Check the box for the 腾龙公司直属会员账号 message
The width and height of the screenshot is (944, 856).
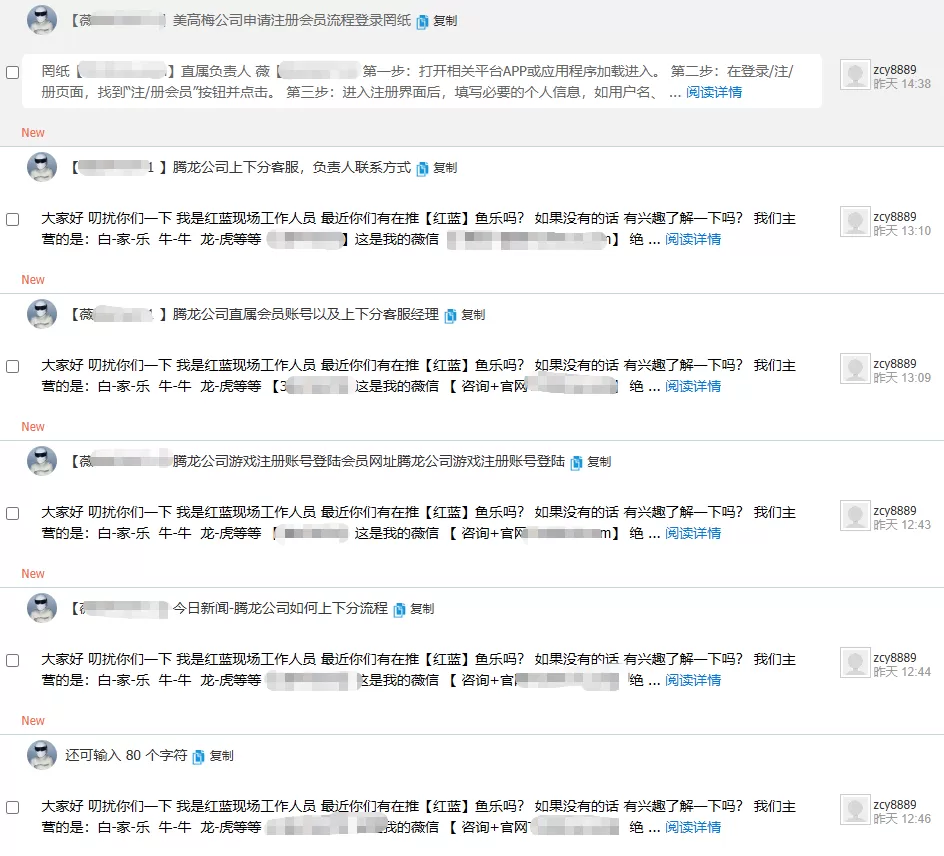12,366
